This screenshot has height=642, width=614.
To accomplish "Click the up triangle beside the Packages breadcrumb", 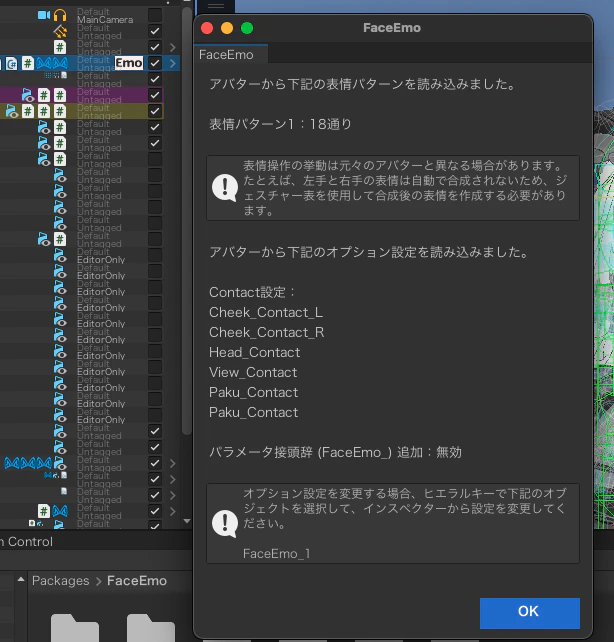I will coord(21,579).
